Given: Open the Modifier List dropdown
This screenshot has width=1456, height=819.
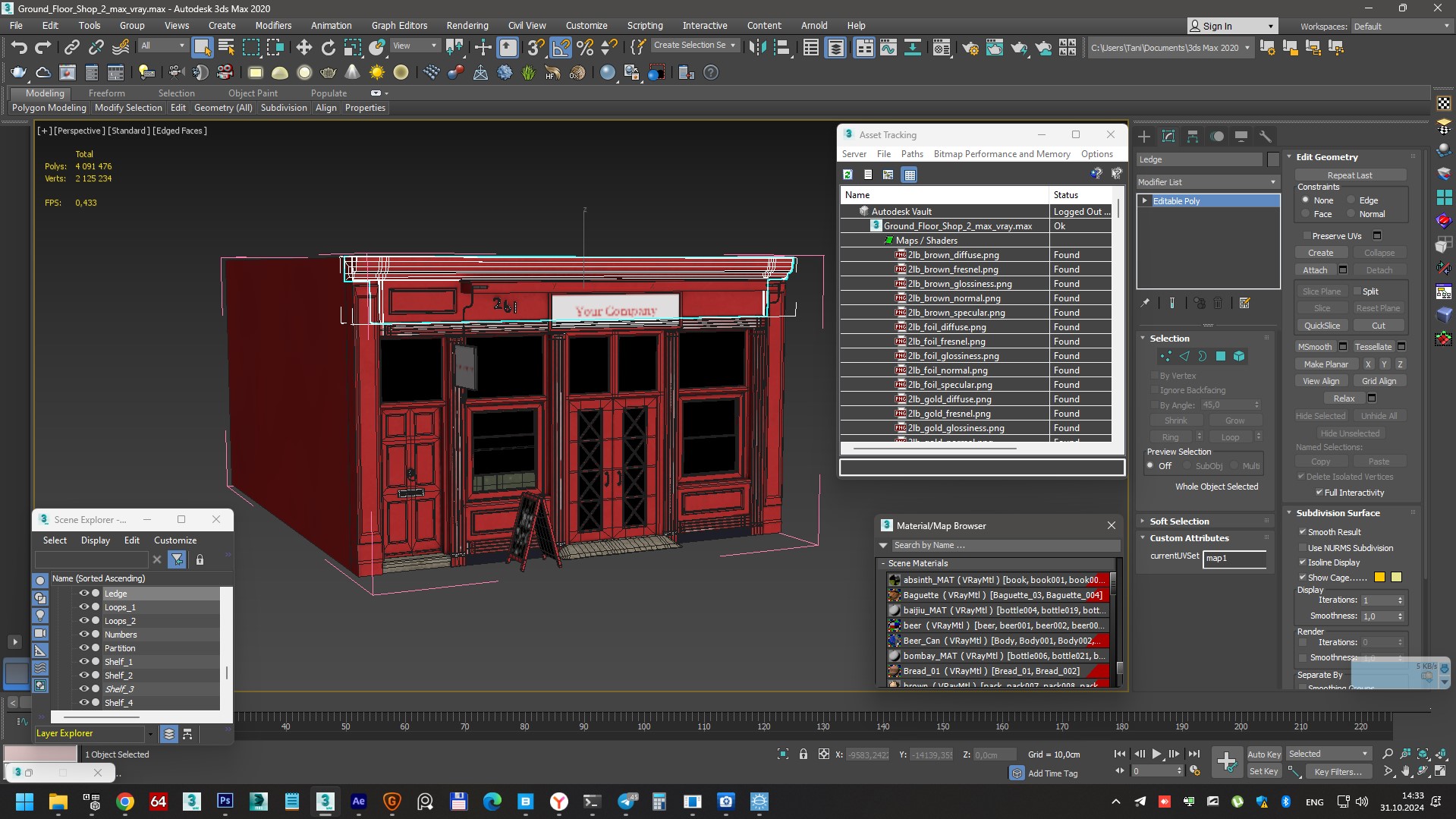Looking at the screenshot, I should [1208, 182].
